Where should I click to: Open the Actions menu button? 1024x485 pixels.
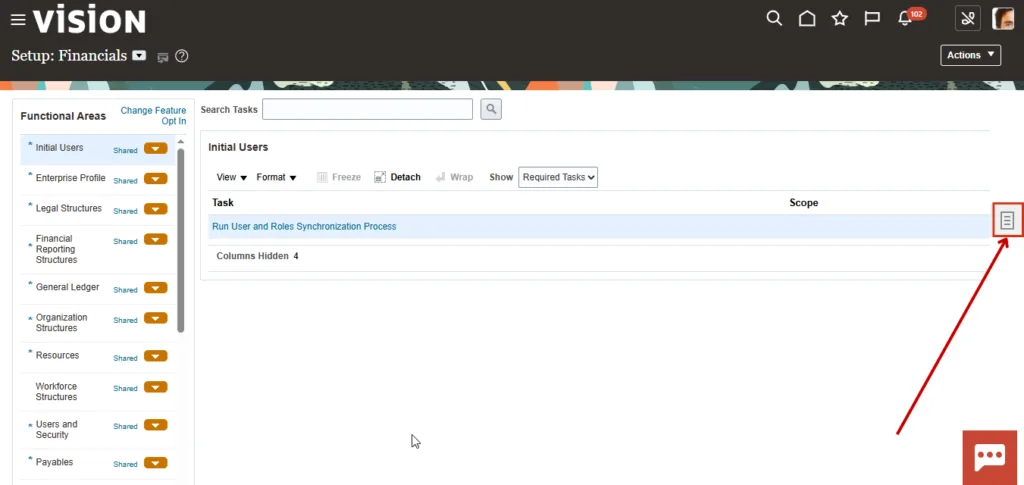(970, 55)
